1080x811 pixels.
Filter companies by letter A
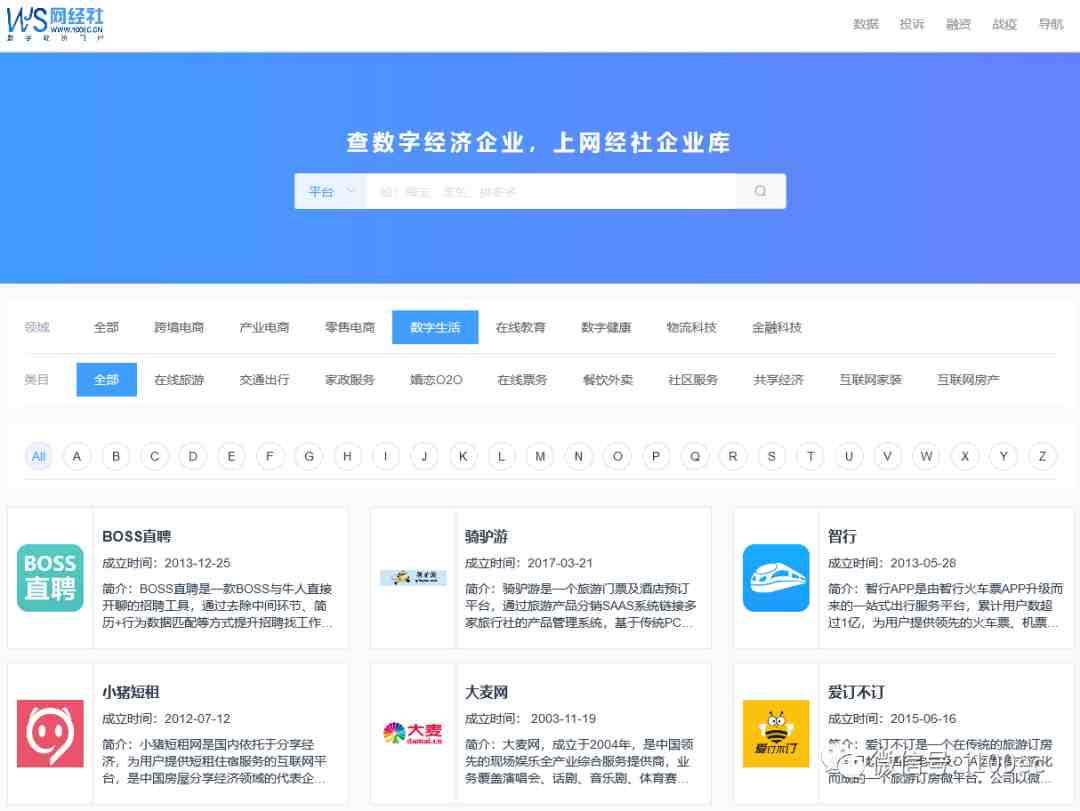77,456
